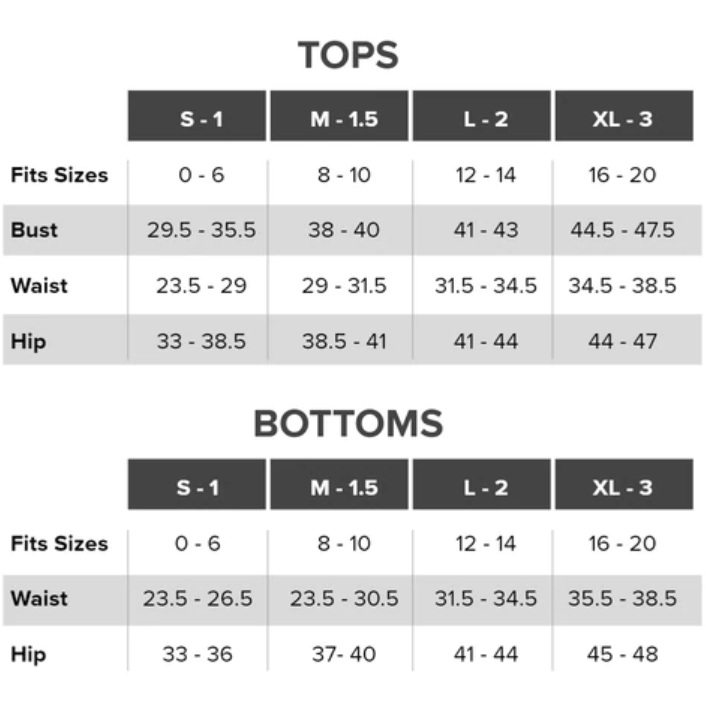Click the Tops Hip value 44 - 47
This screenshot has width=706, height=707.
click(x=623, y=341)
